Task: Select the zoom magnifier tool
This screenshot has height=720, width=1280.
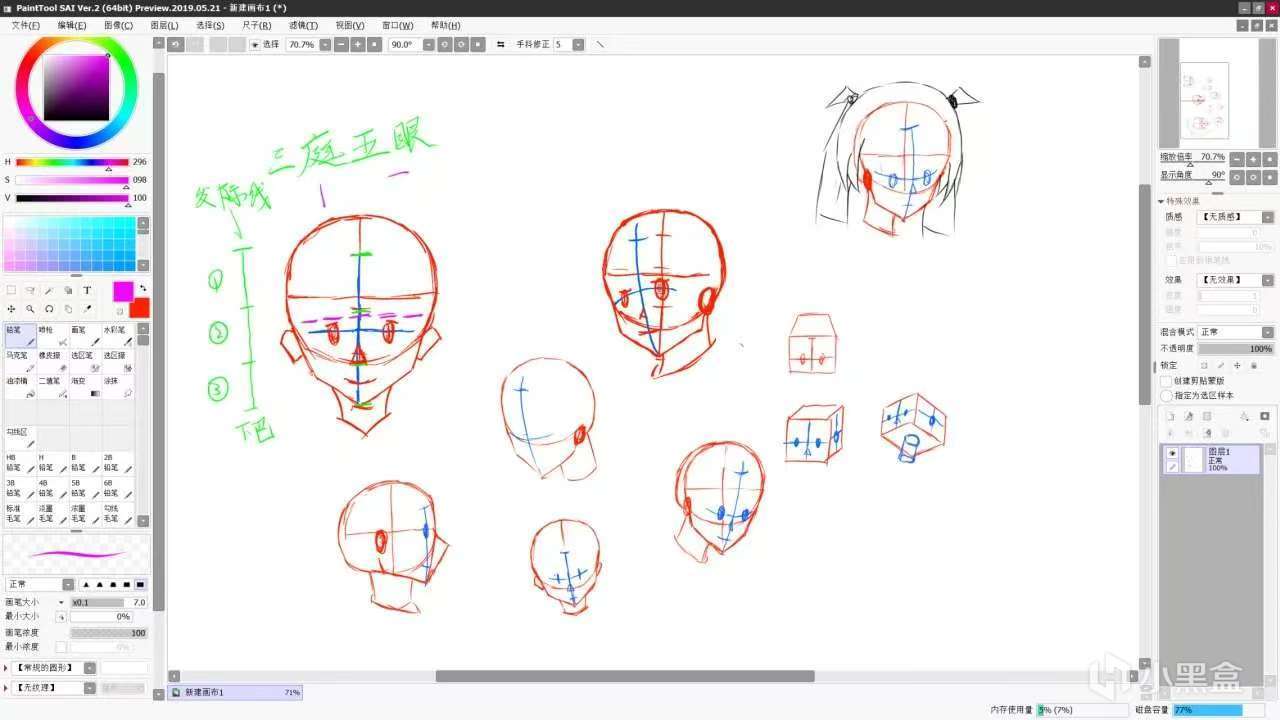Action: click(30, 309)
